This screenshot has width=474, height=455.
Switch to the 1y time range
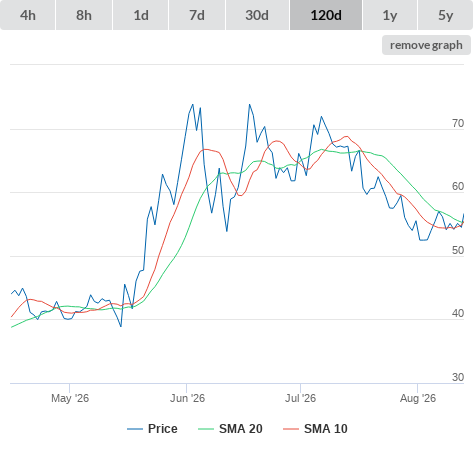[x=390, y=15]
